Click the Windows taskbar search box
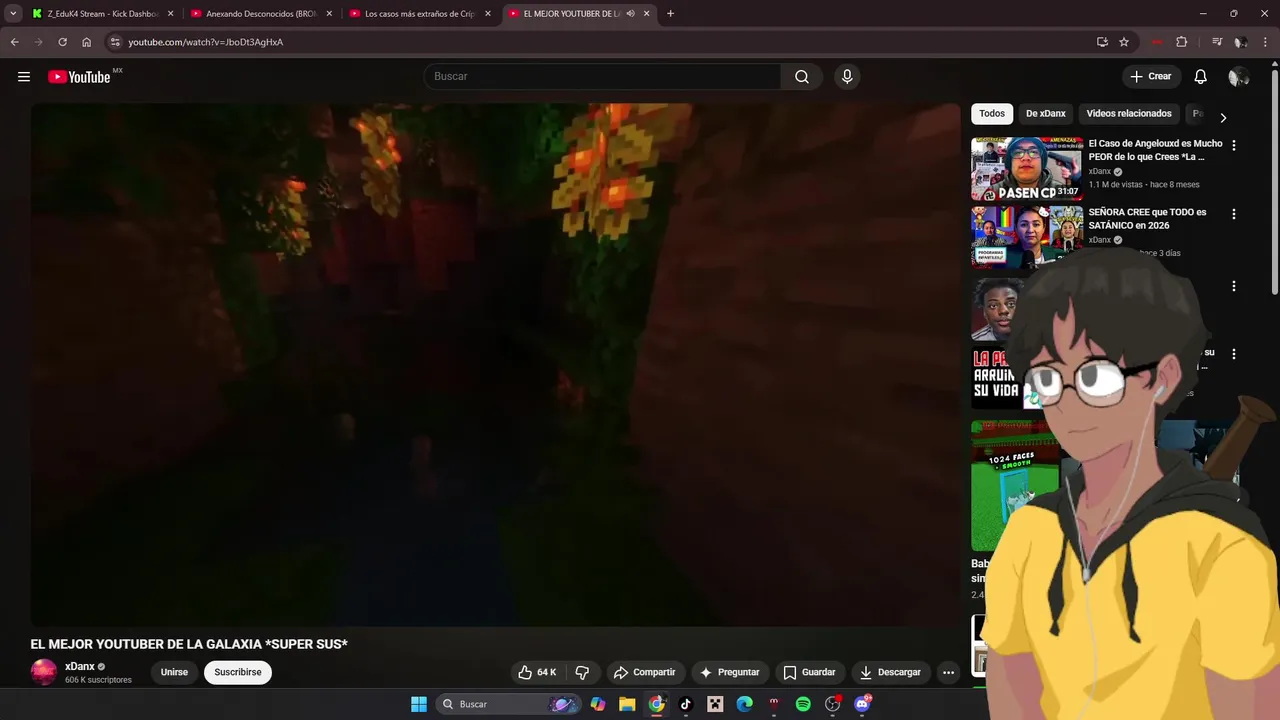 click(x=510, y=704)
